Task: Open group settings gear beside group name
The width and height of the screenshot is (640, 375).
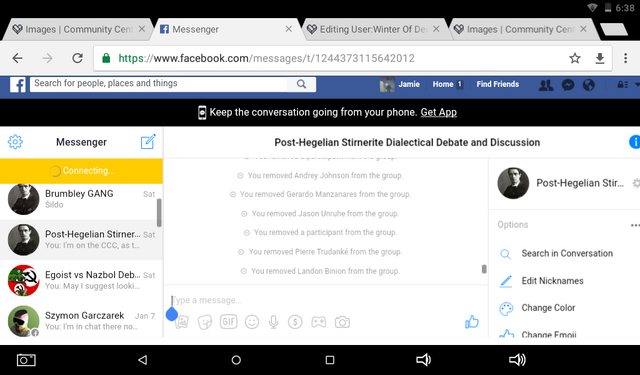Action: (636, 183)
